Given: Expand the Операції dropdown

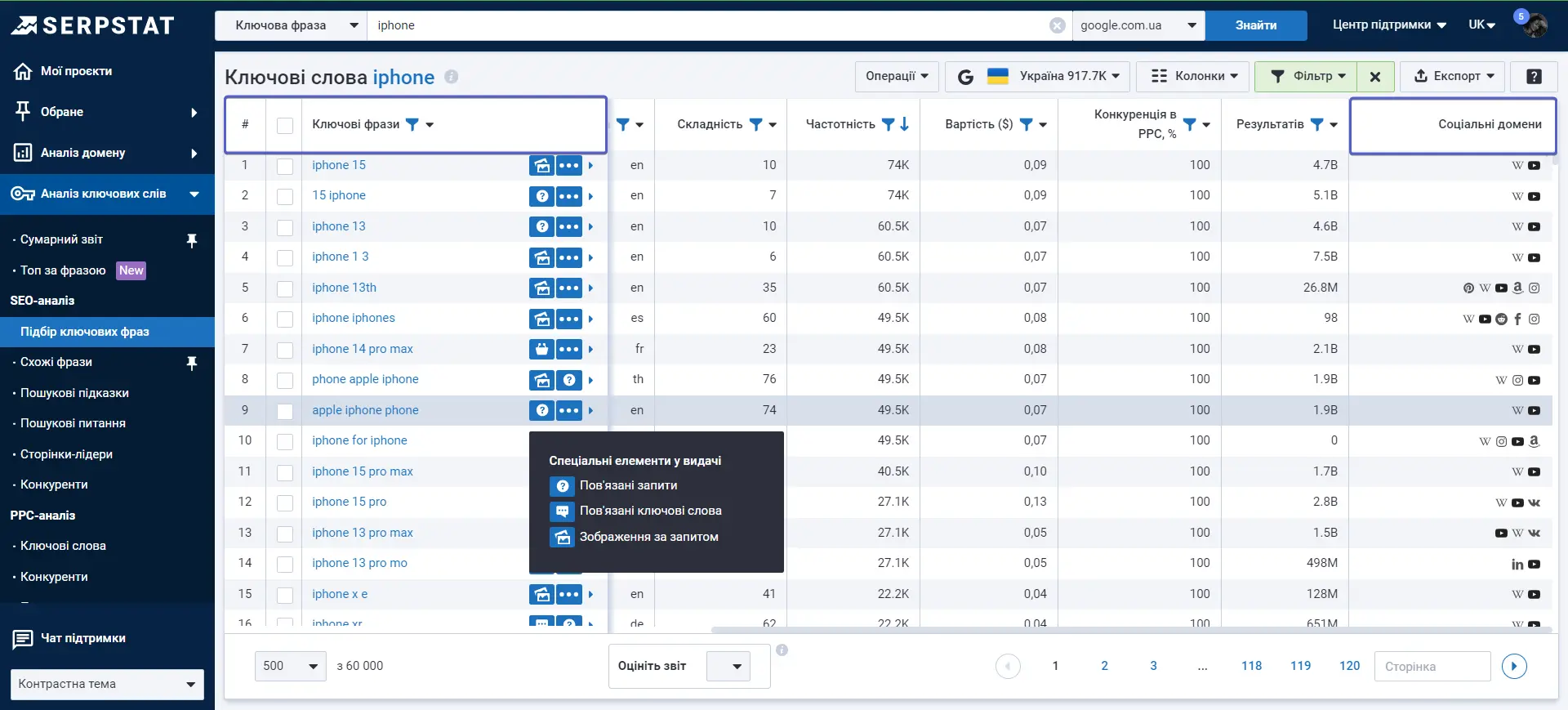Looking at the screenshot, I should coord(897,76).
